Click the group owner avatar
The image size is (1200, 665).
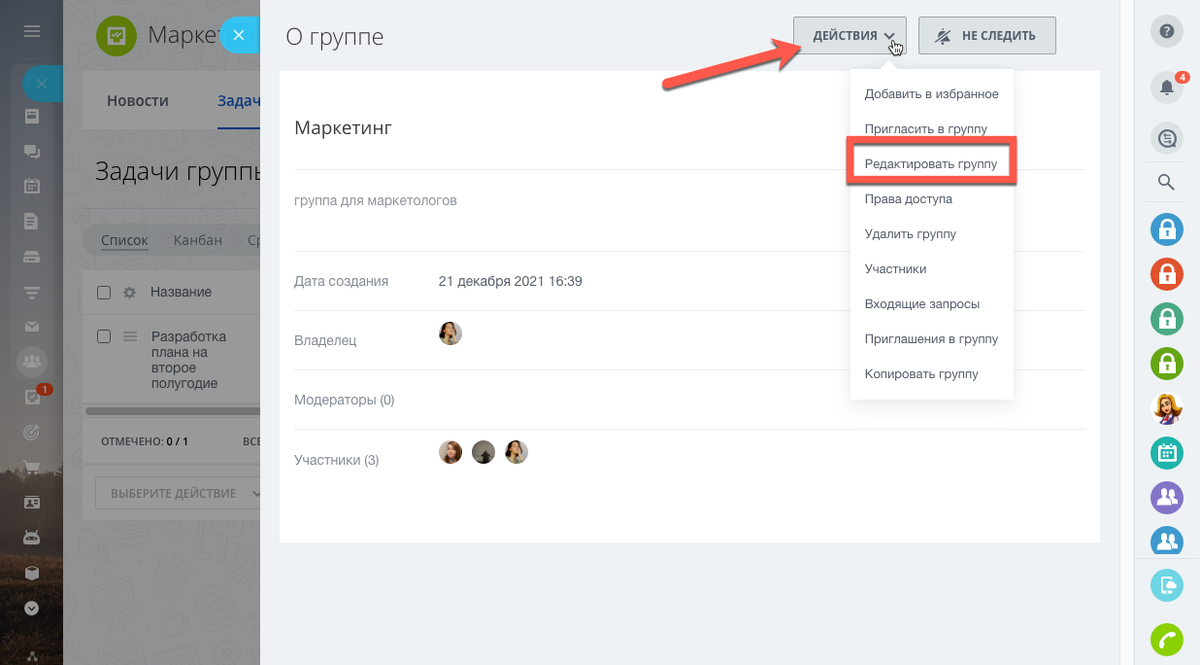click(x=451, y=333)
